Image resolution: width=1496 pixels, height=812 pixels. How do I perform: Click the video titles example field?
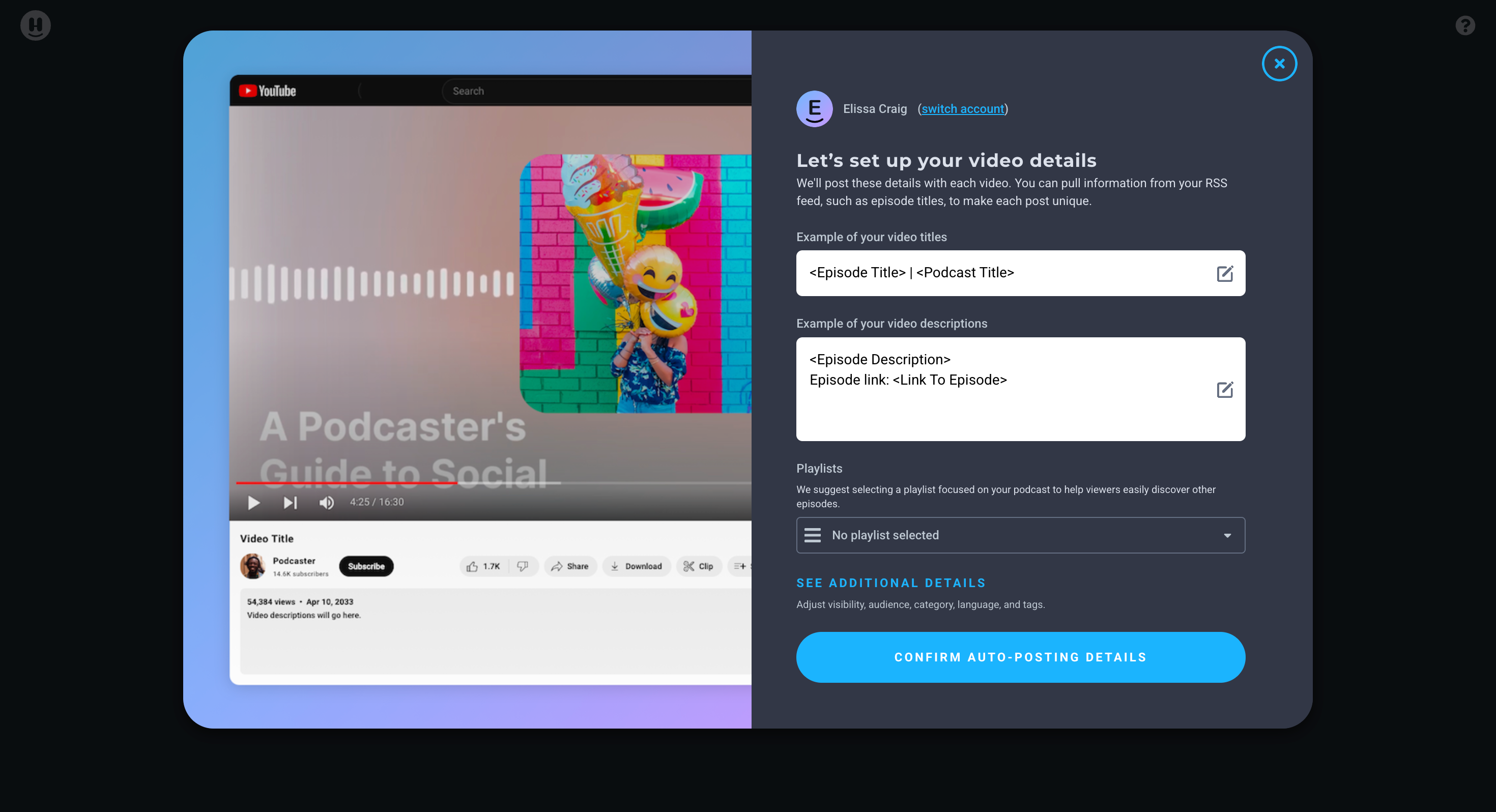tap(1020, 273)
